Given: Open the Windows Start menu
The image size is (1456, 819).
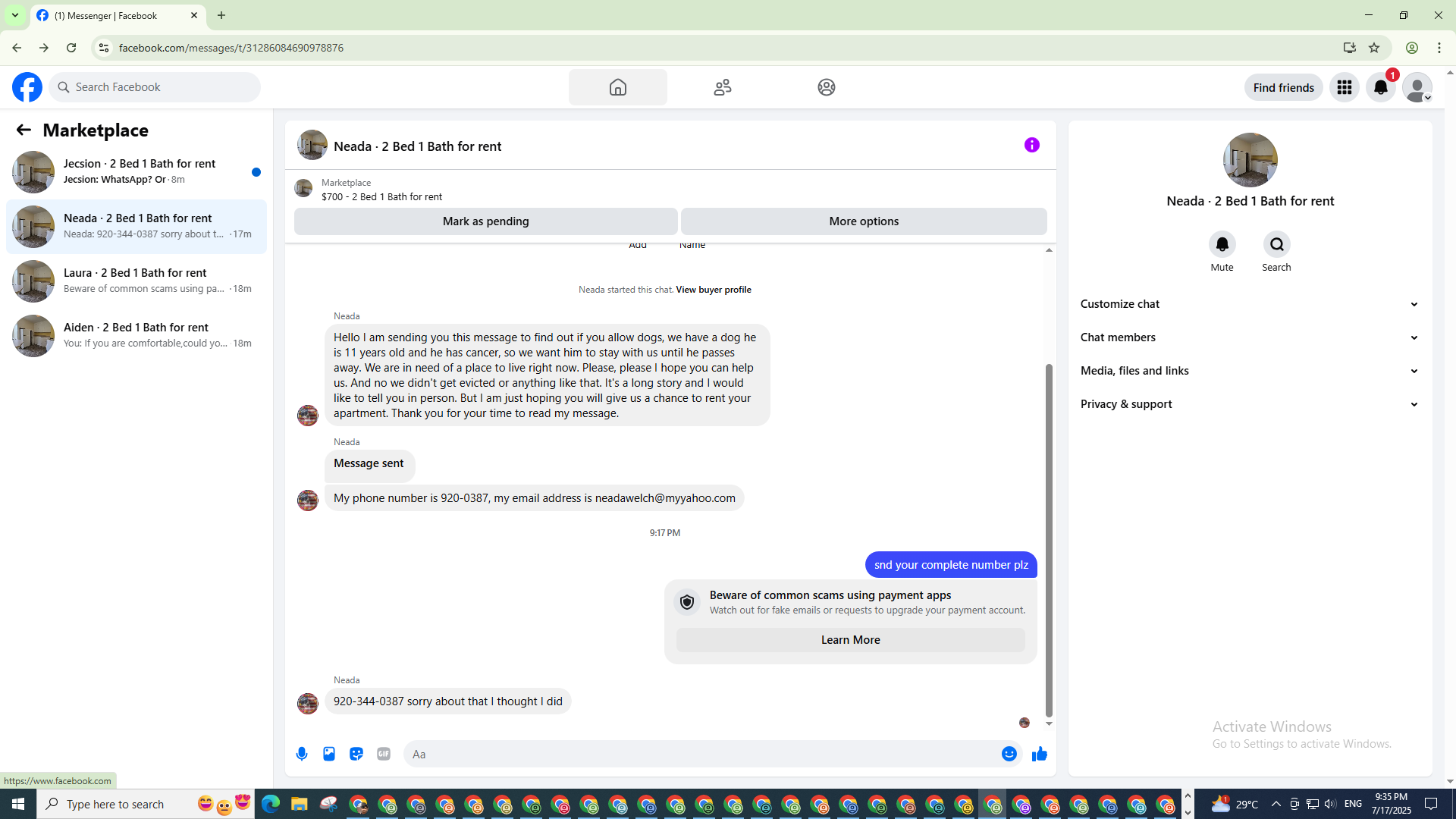Looking at the screenshot, I should (x=18, y=804).
